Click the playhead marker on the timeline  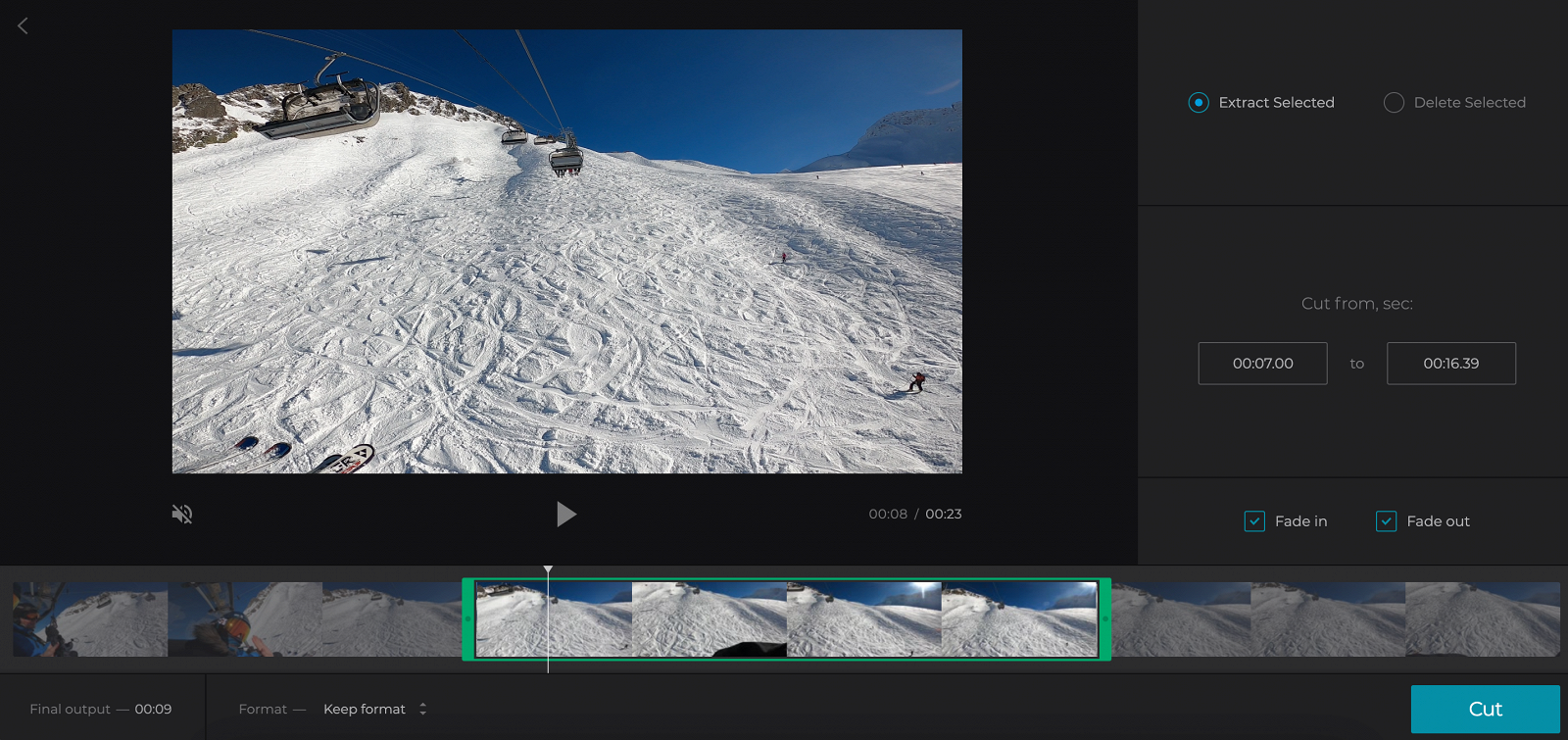click(x=548, y=570)
